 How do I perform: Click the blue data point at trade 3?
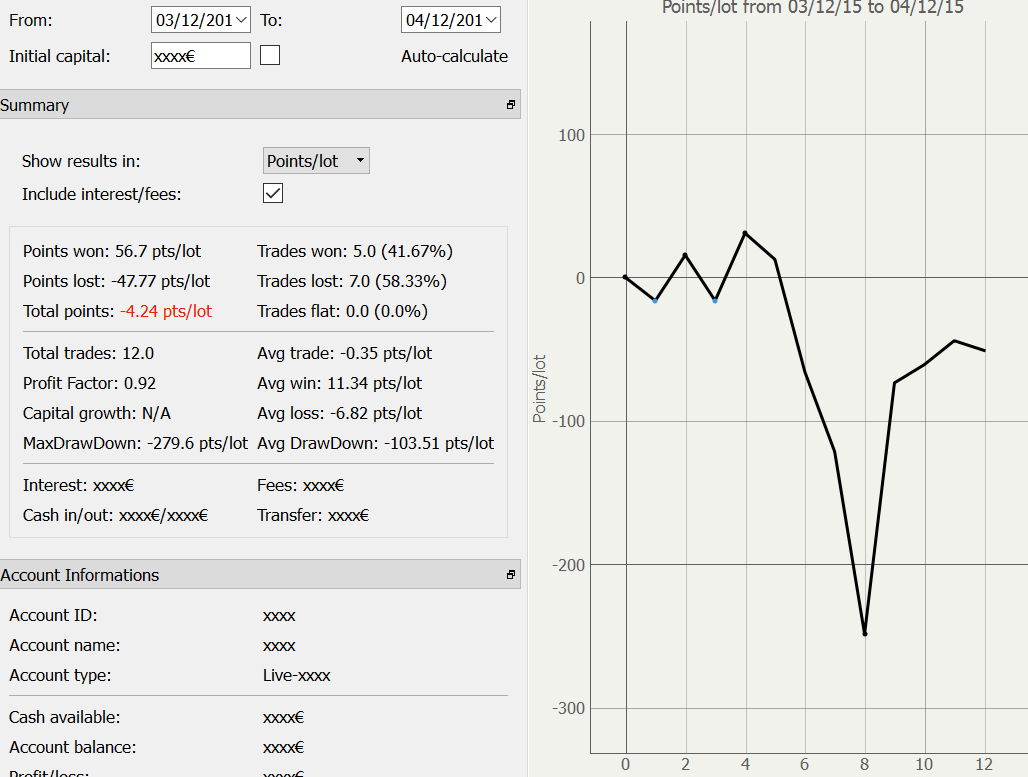click(715, 300)
